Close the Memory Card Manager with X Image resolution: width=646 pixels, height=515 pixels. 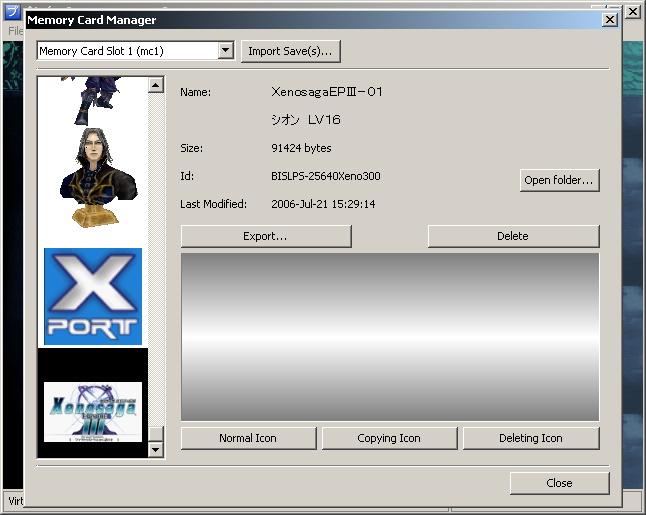[x=609, y=20]
